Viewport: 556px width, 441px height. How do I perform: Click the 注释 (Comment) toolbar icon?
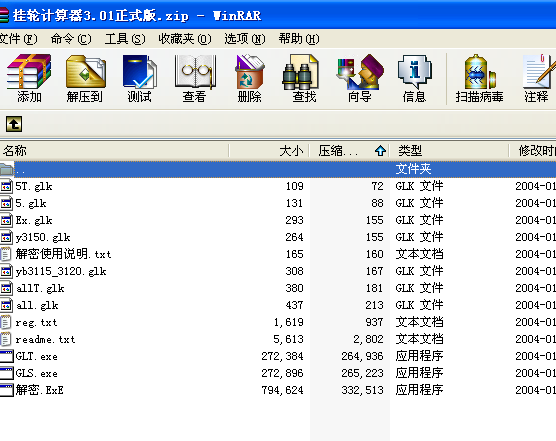click(538, 72)
